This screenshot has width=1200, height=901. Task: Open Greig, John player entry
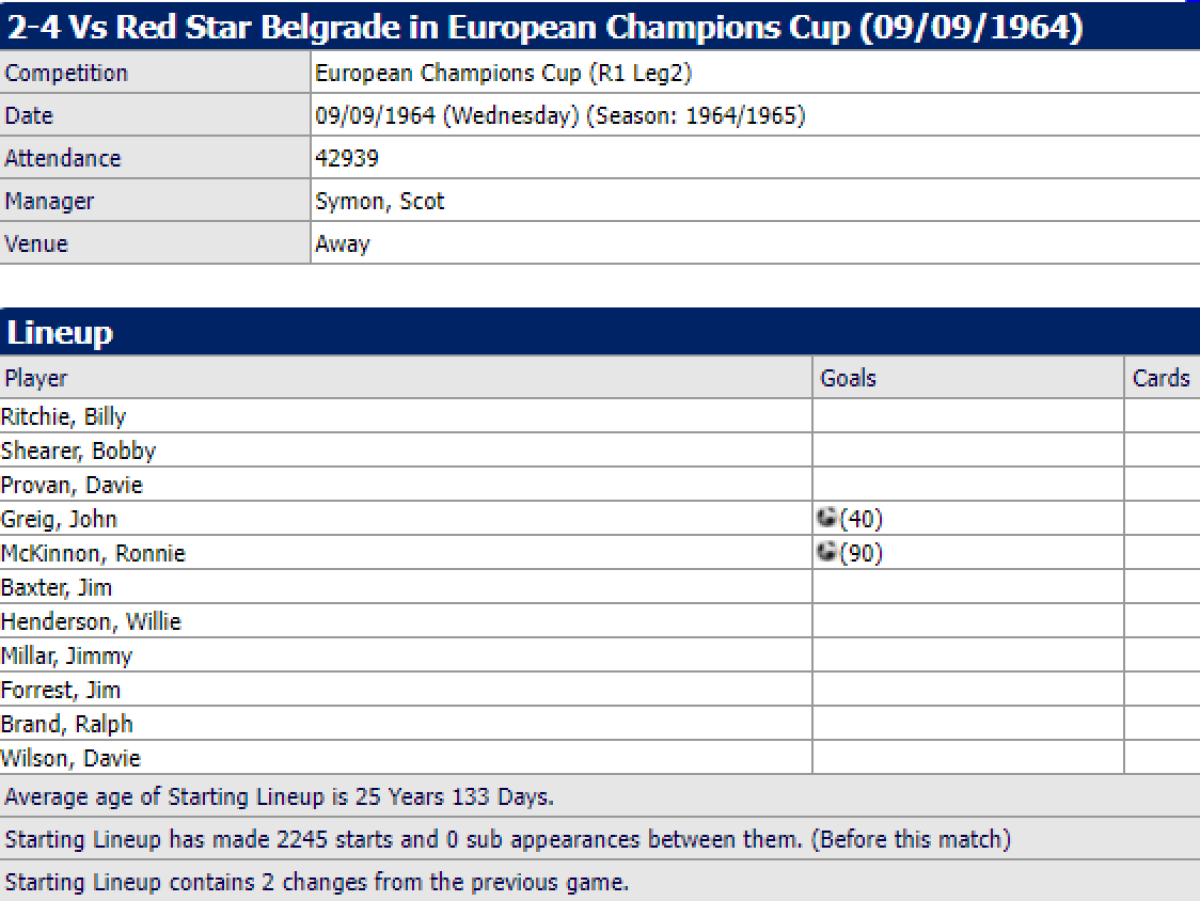59,519
